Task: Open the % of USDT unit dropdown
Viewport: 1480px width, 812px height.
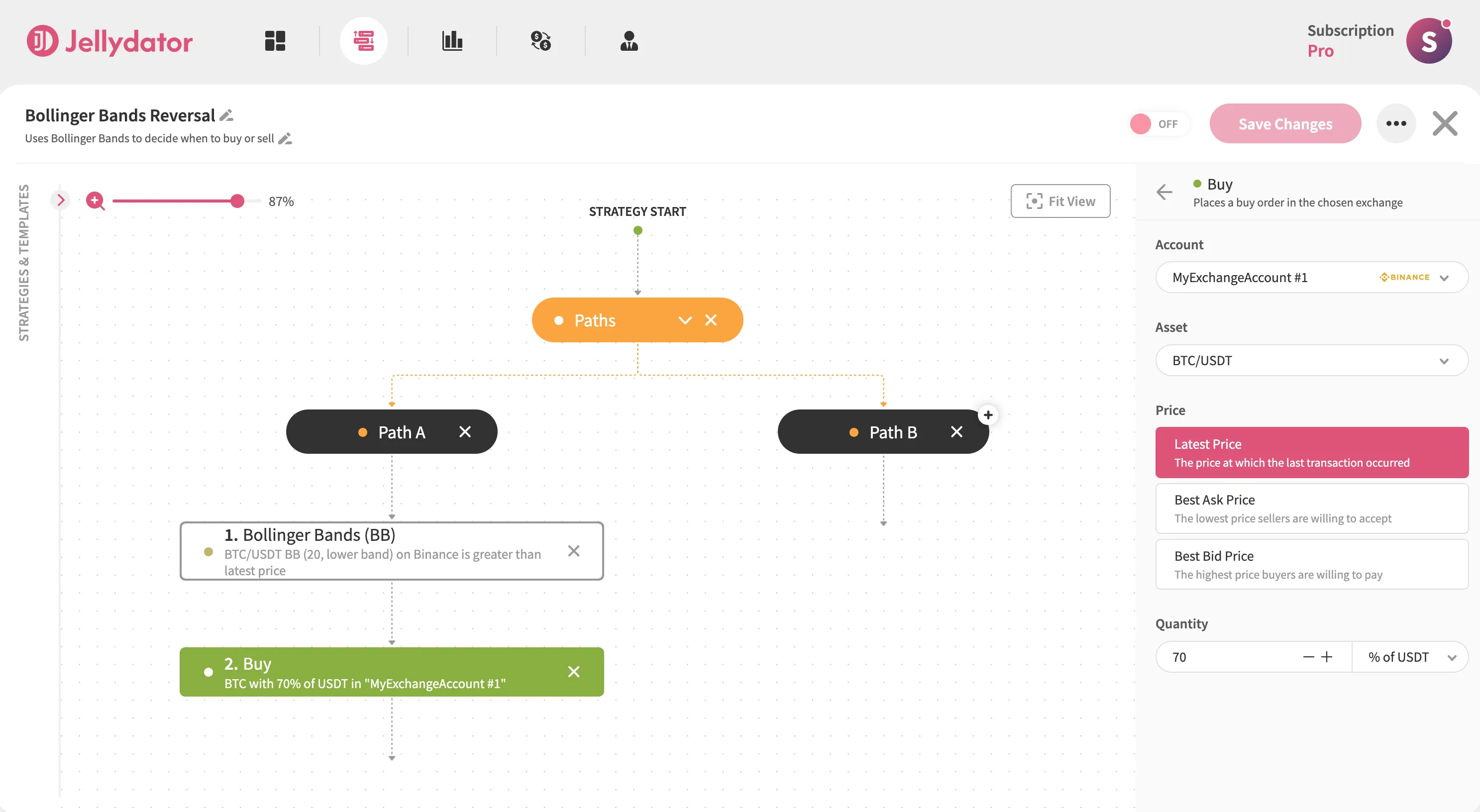Action: point(1410,657)
